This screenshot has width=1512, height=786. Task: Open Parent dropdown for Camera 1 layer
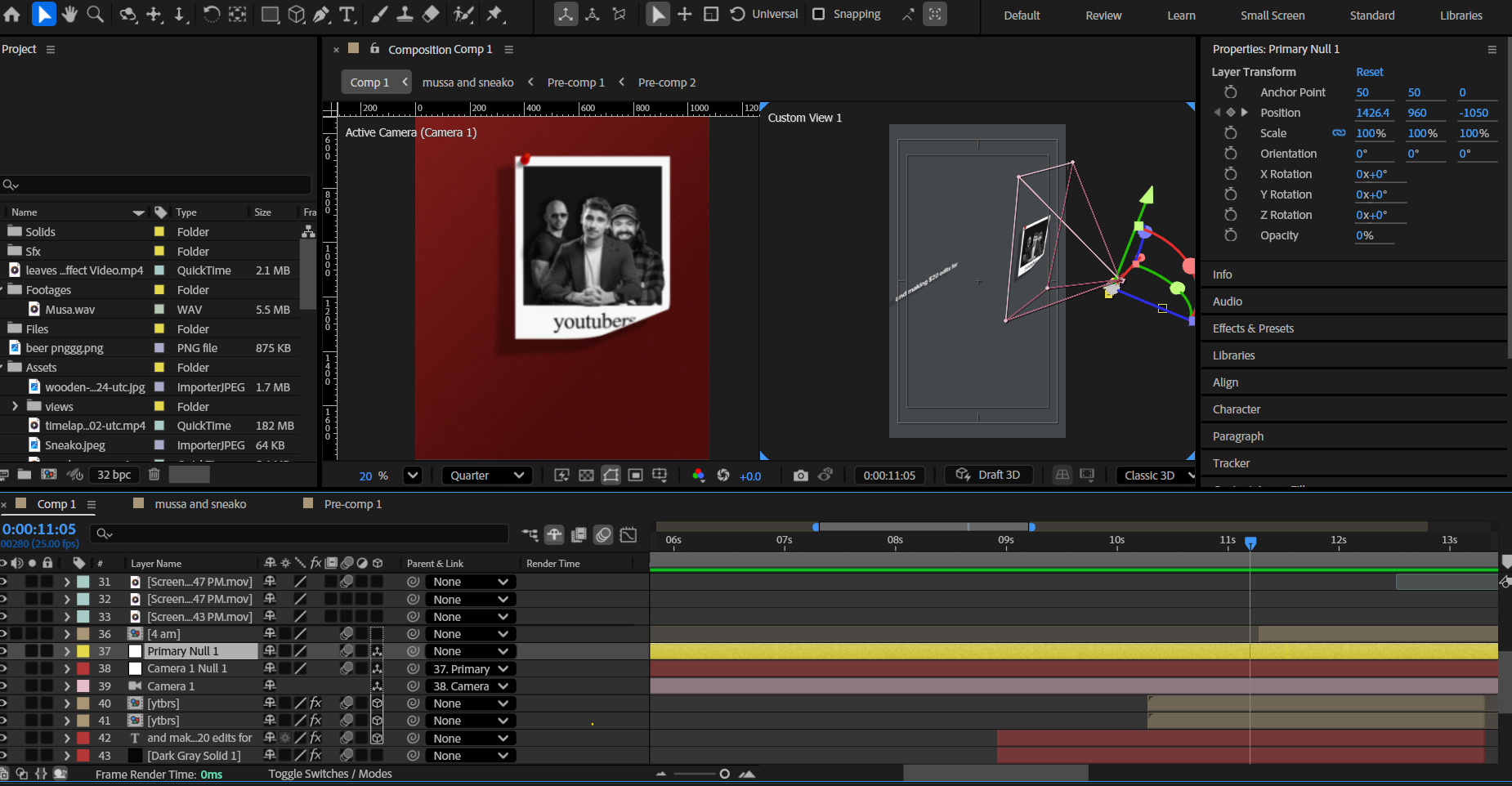(470, 686)
